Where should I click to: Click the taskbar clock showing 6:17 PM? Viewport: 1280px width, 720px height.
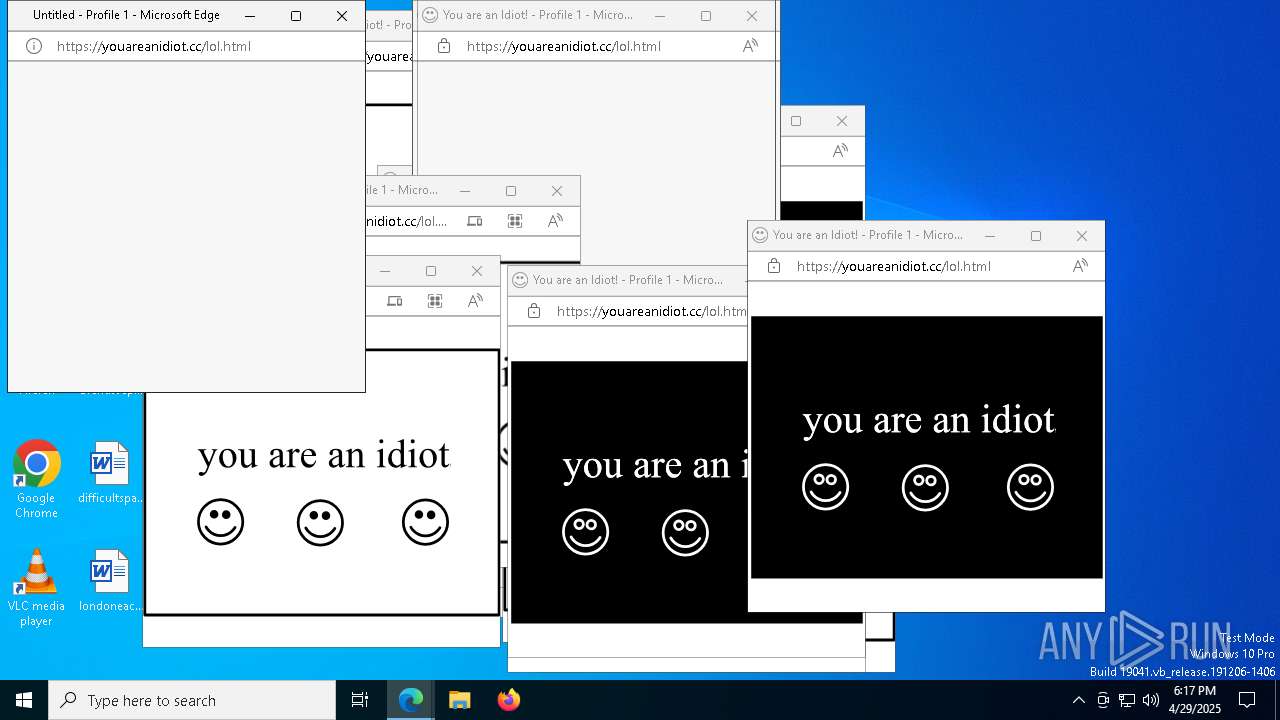pos(1195,700)
